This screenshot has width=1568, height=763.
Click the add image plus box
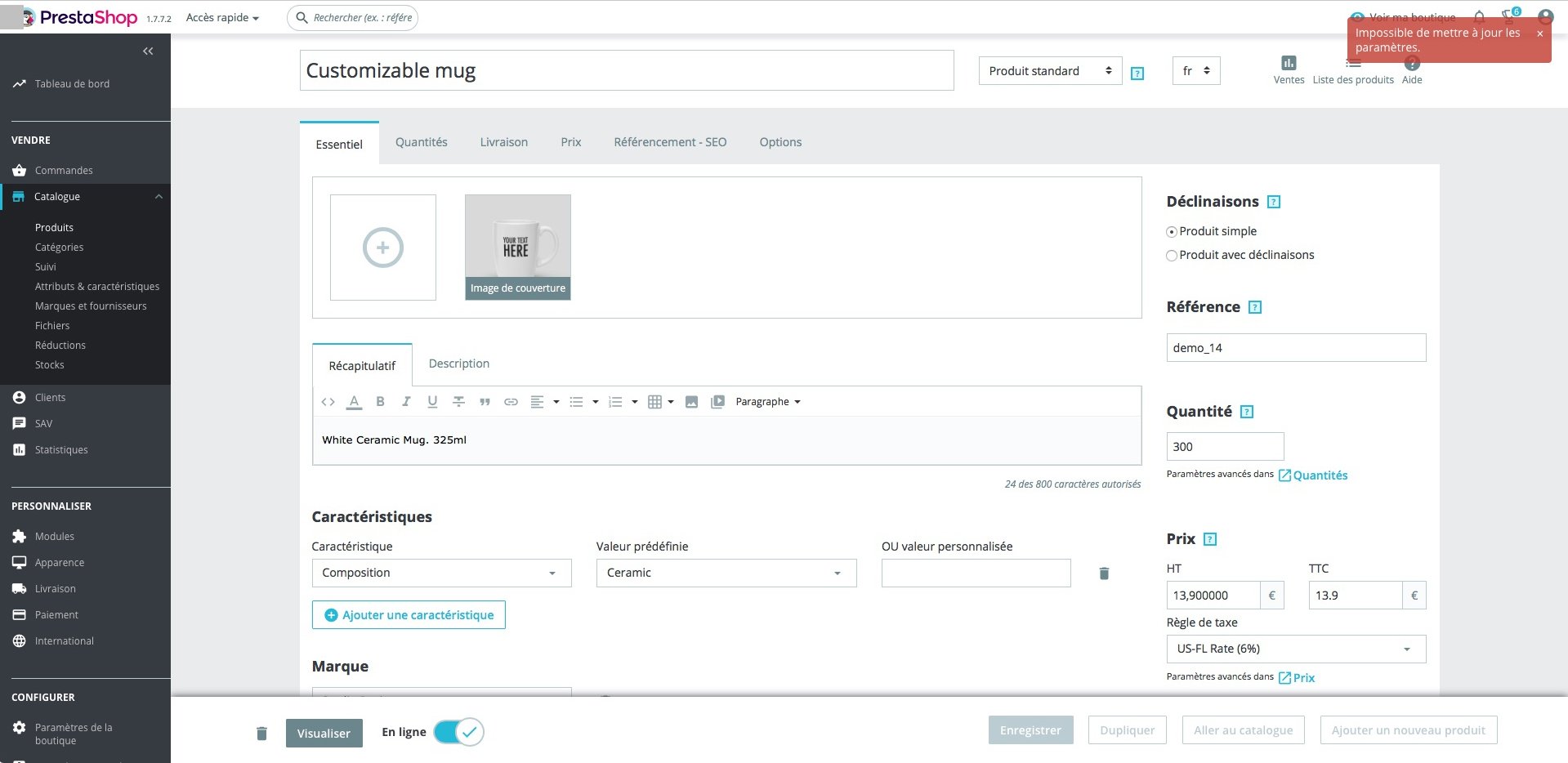(383, 248)
